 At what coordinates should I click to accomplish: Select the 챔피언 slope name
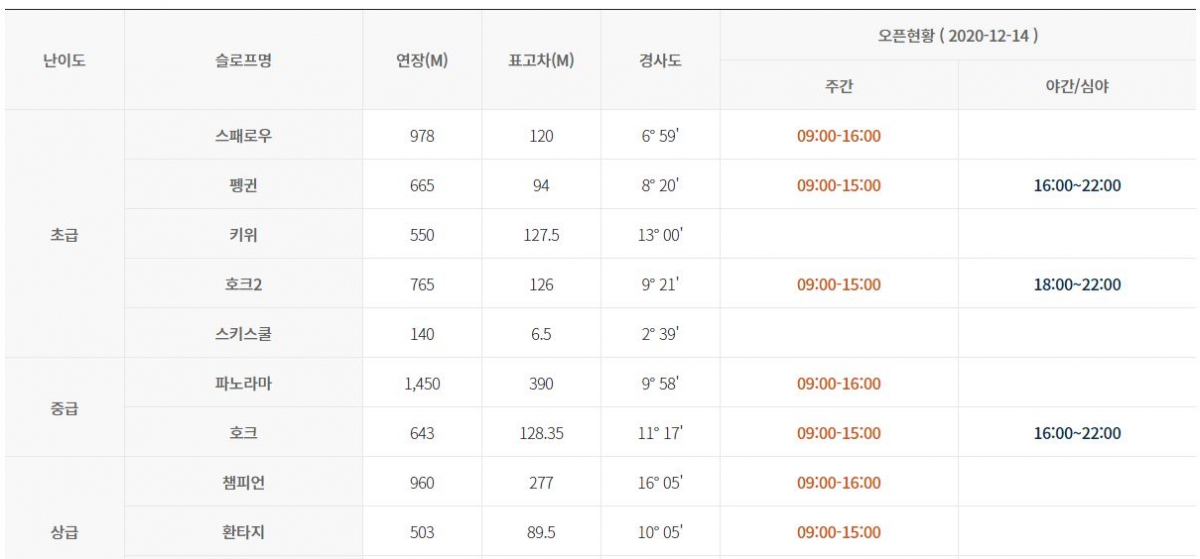click(243, 483)
